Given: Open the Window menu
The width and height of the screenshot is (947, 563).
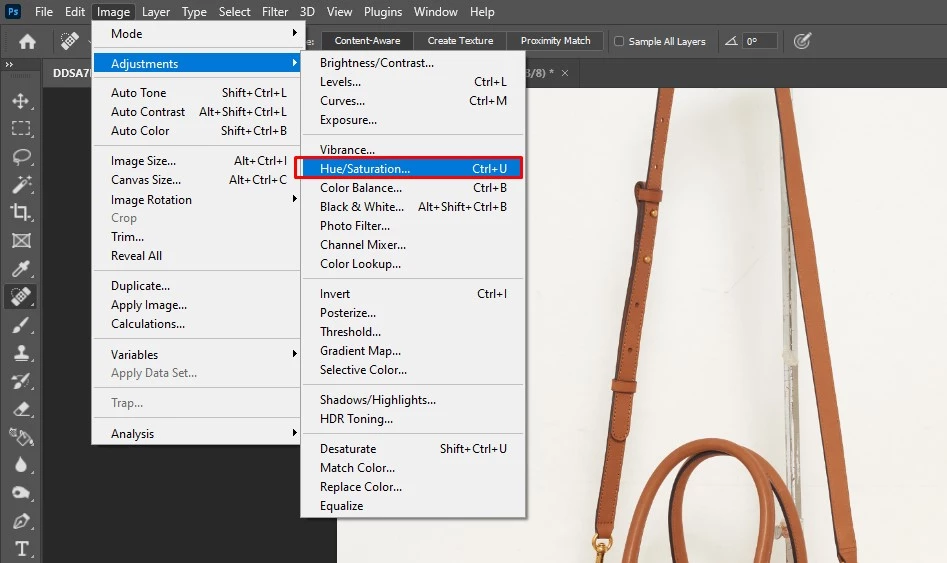Looking at the screenshot, I should (x=435, y=11).
